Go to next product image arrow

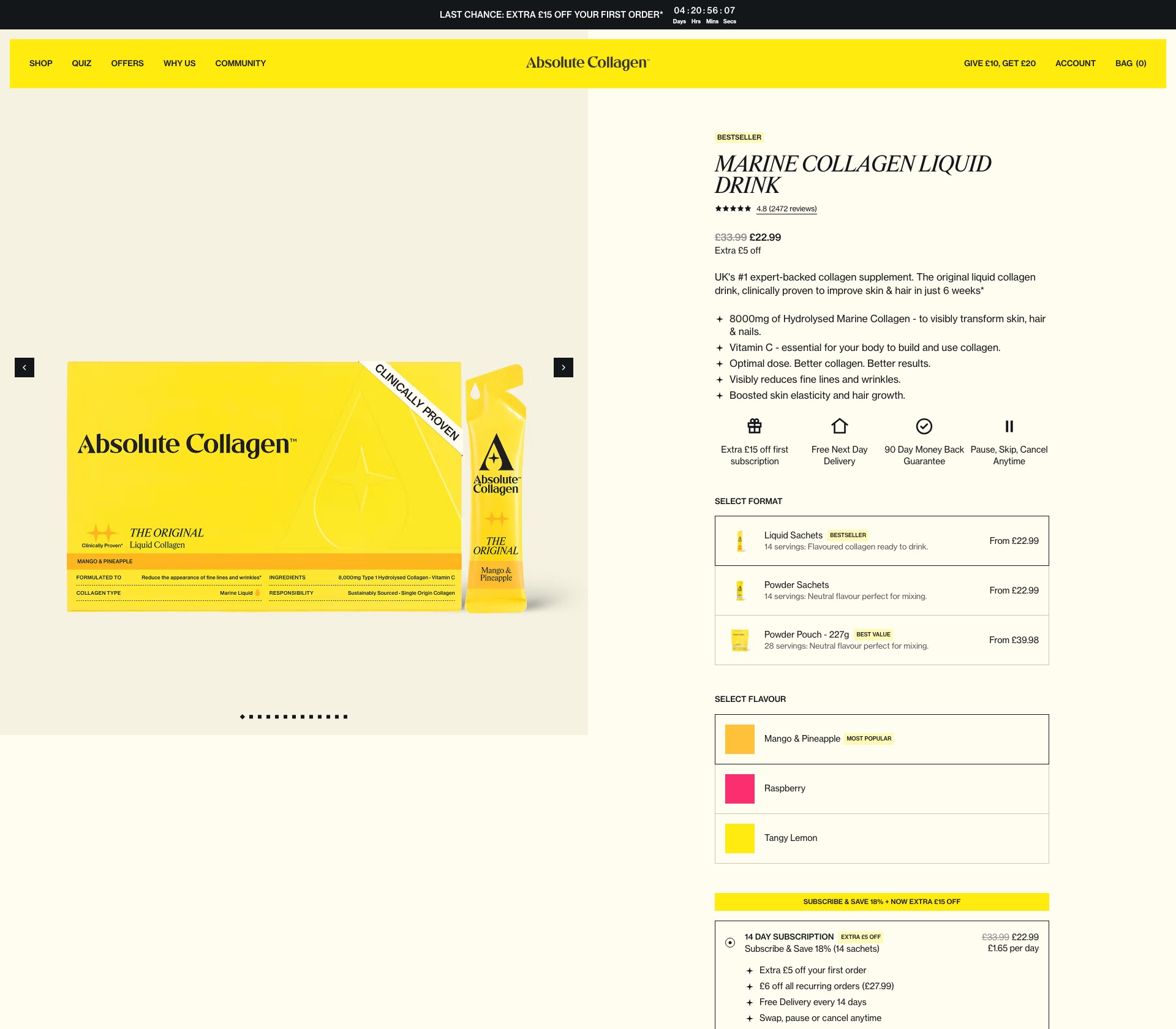(x=563, y=367)
